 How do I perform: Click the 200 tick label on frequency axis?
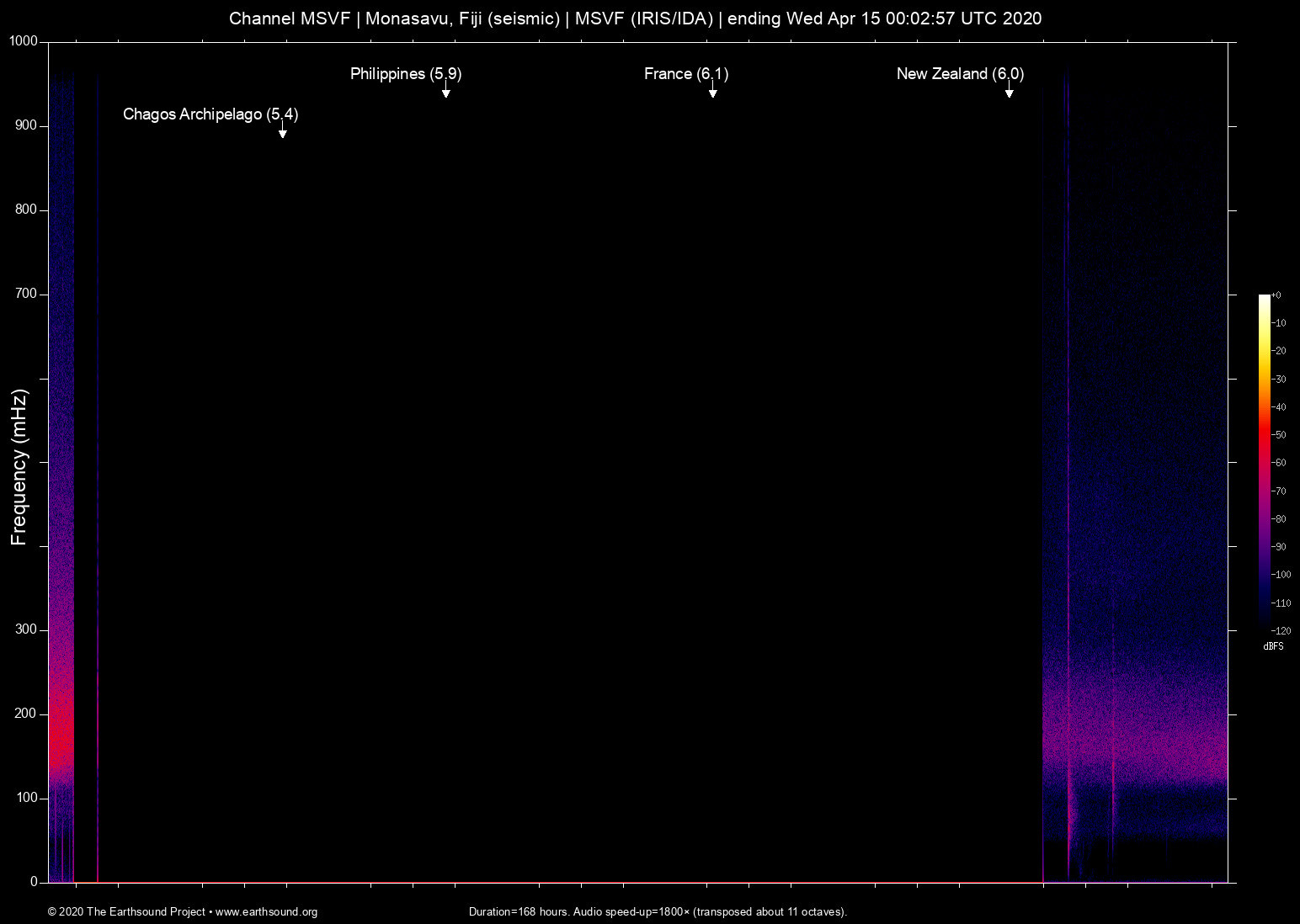[26, 714]
